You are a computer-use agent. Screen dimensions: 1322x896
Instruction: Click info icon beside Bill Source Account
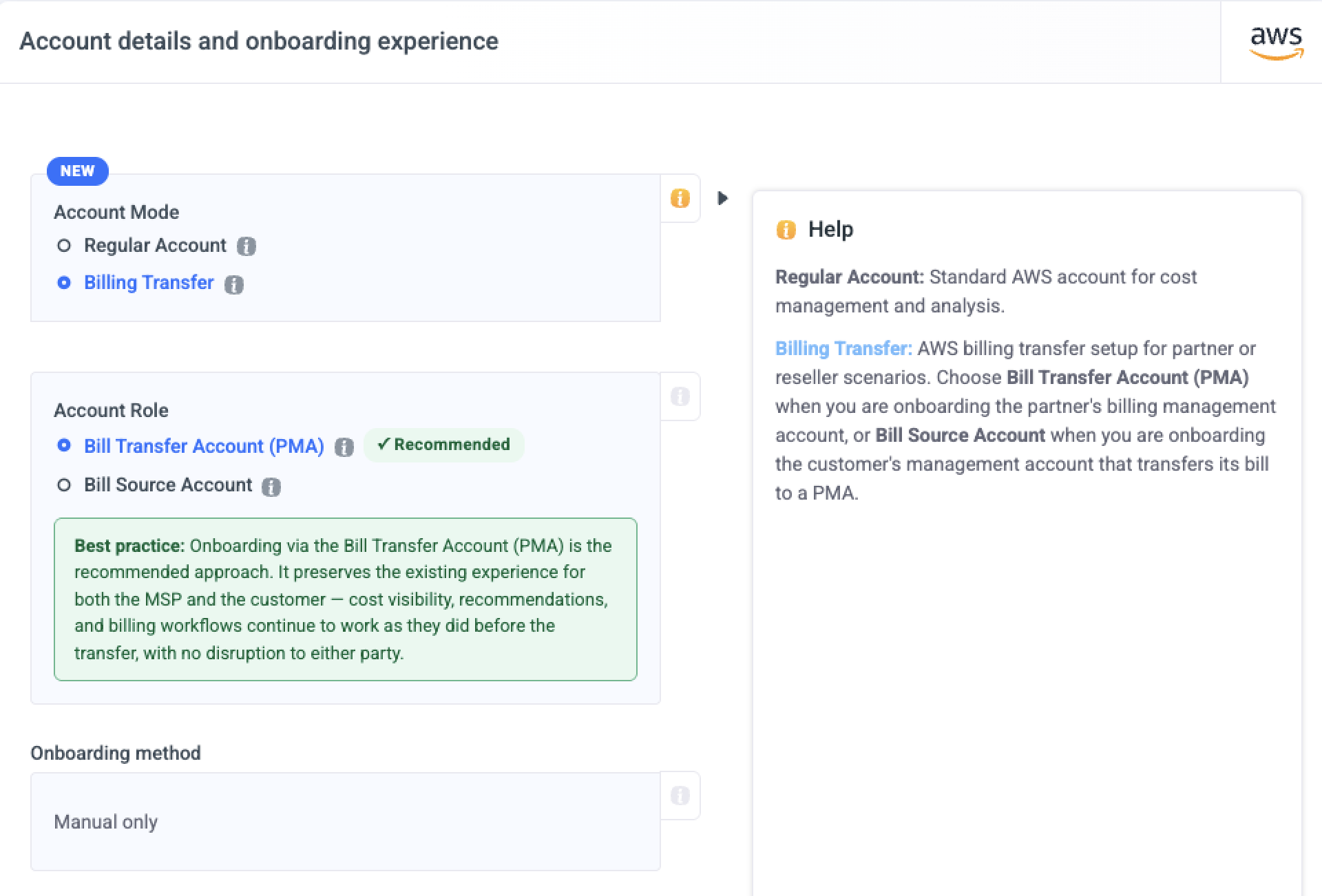click(x=271, y=487)
